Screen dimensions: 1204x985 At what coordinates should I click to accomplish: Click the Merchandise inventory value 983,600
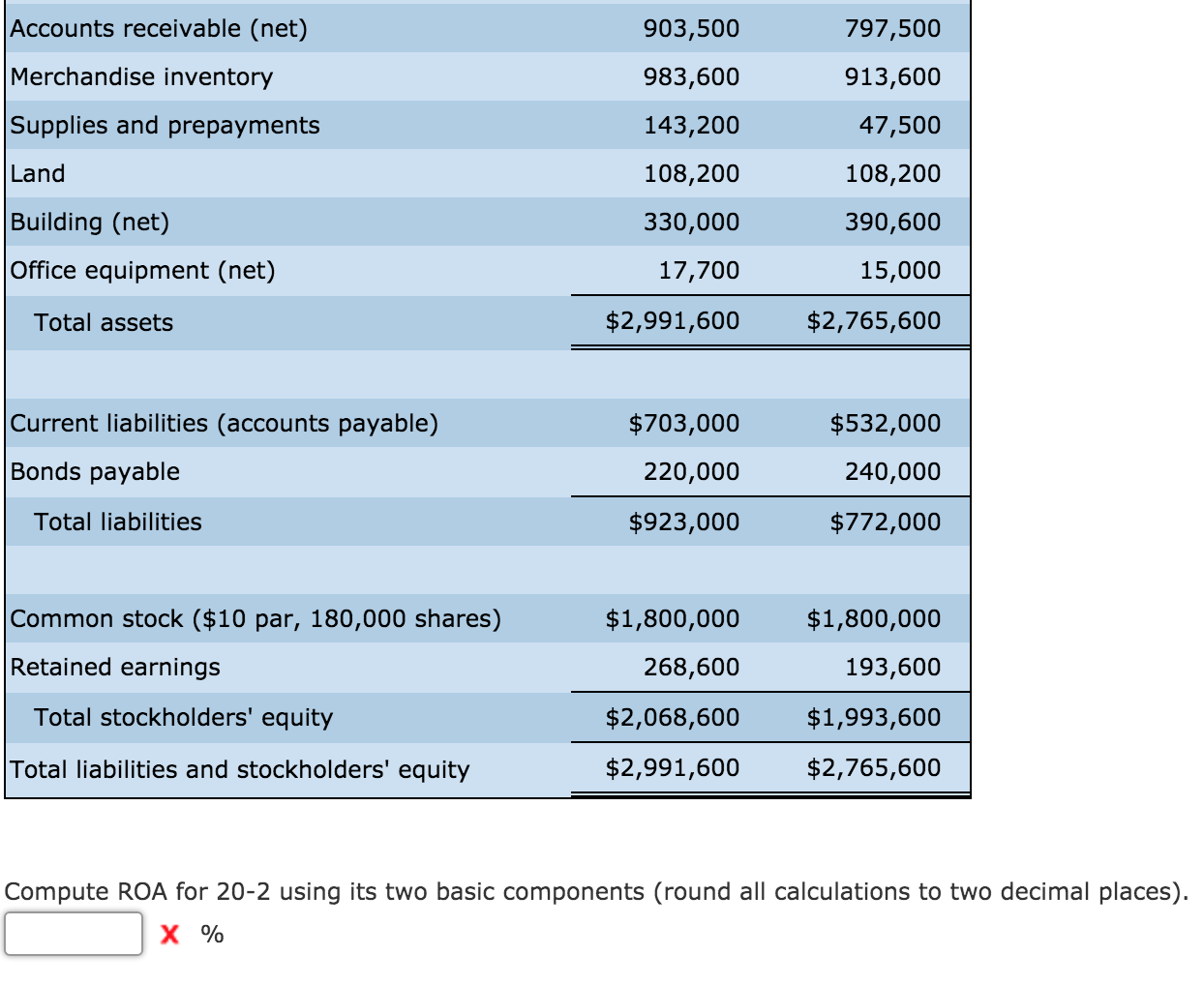(694, 76)
